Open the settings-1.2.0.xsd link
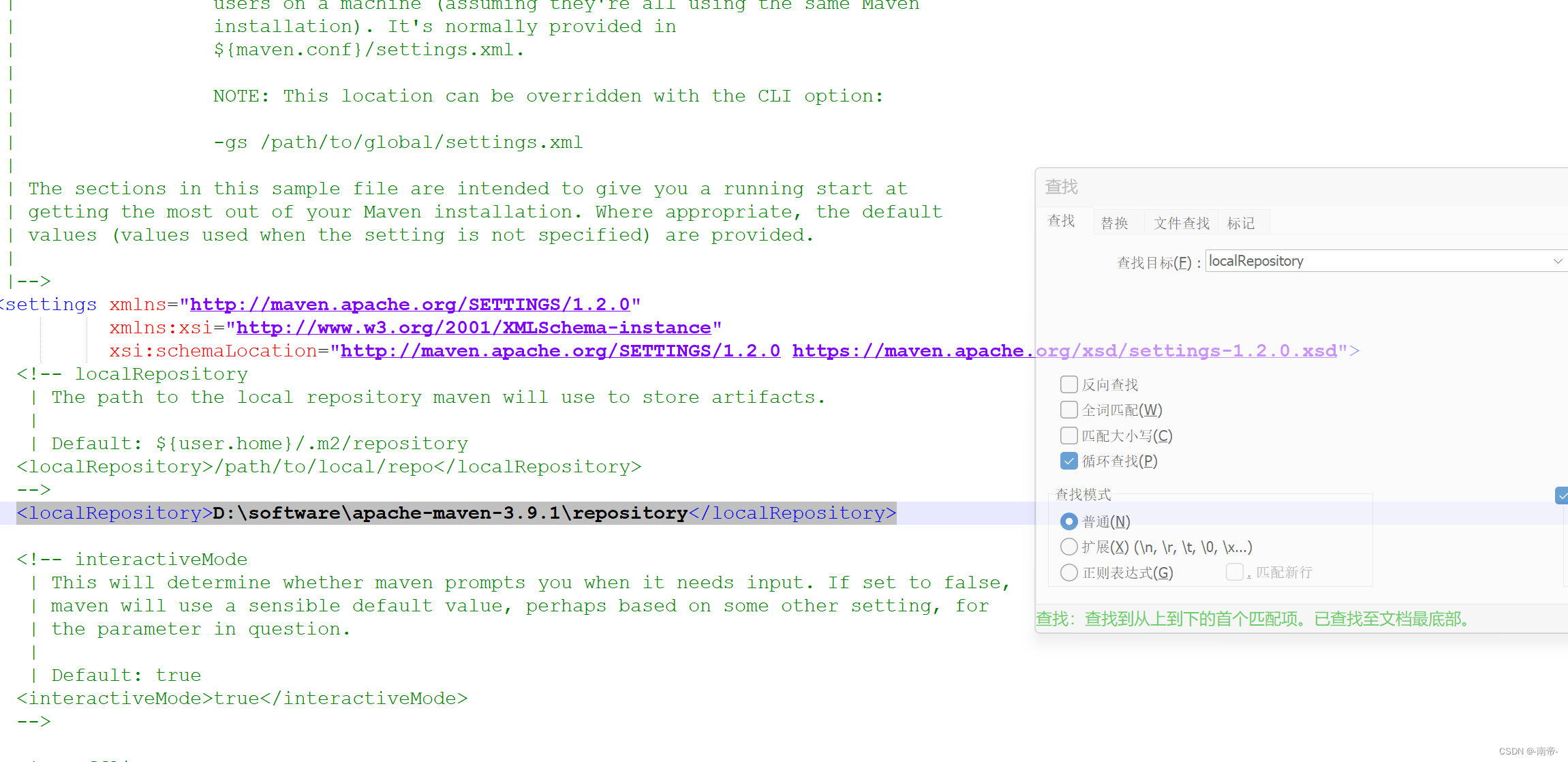 coord(1064,351)
